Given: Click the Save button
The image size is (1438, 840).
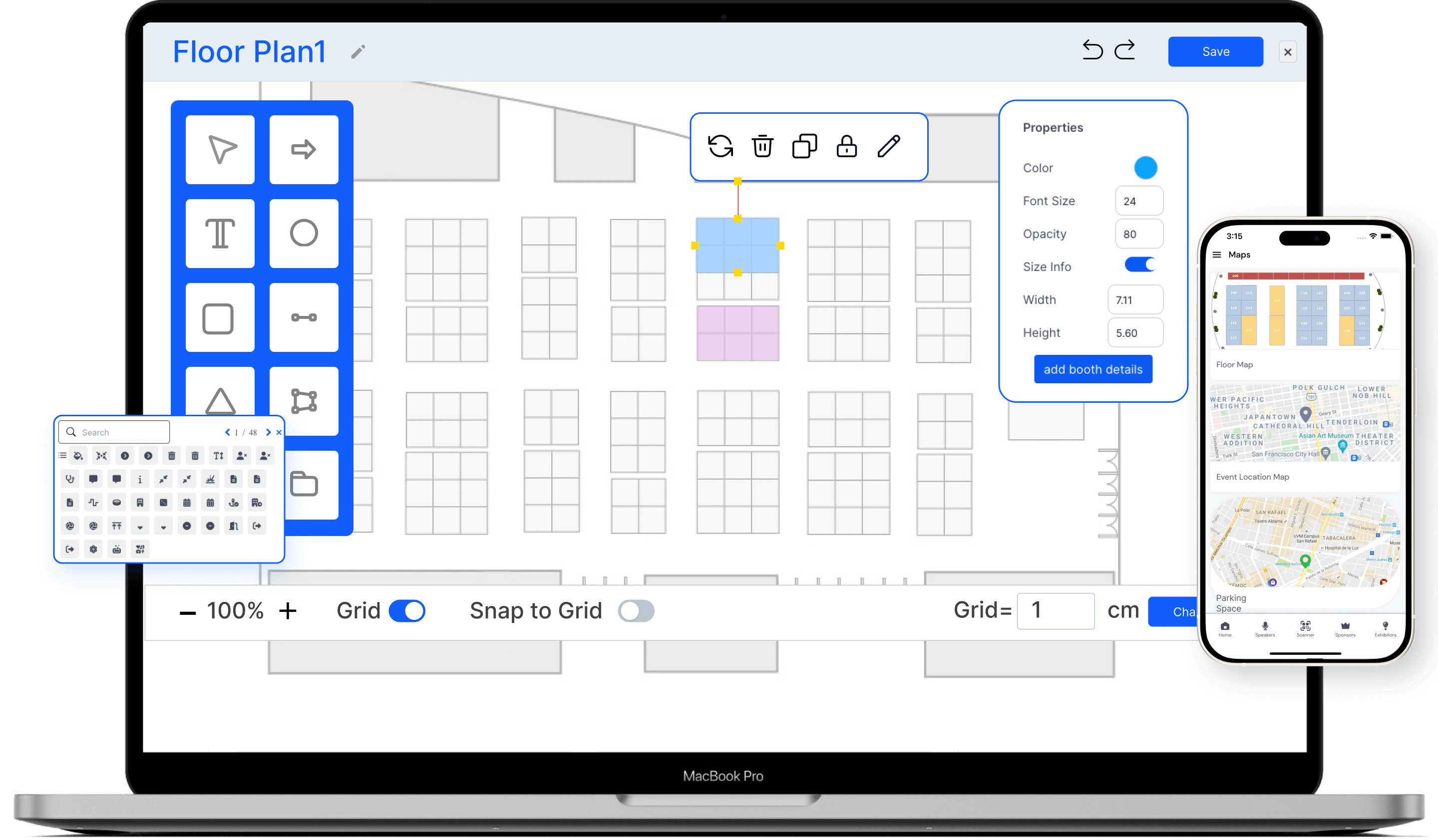Looking at the screenshot, I should click(1215, 52).
